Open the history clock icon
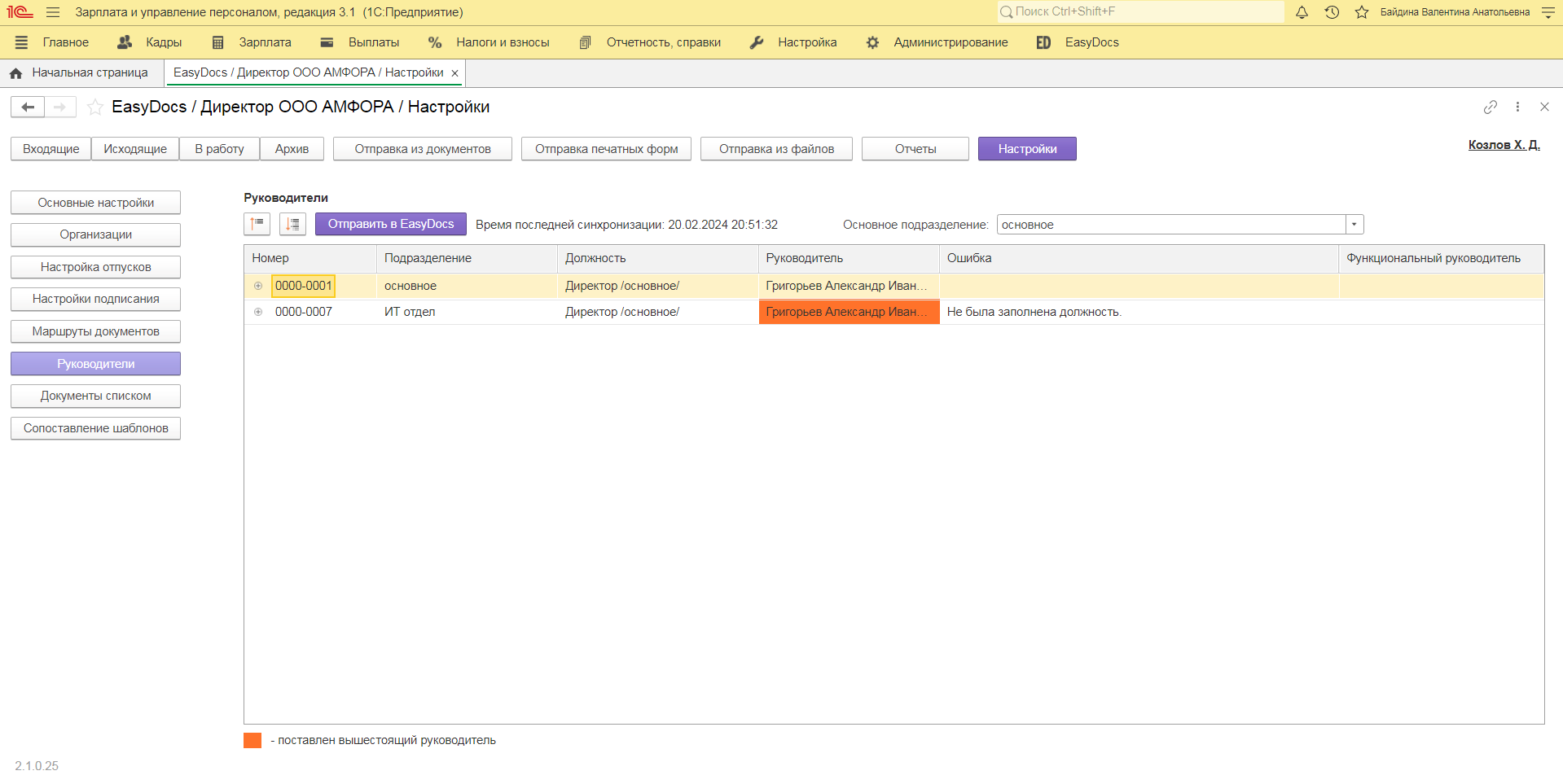The height and width of the screenshot is (784, 1563). tap(1332, 12)
